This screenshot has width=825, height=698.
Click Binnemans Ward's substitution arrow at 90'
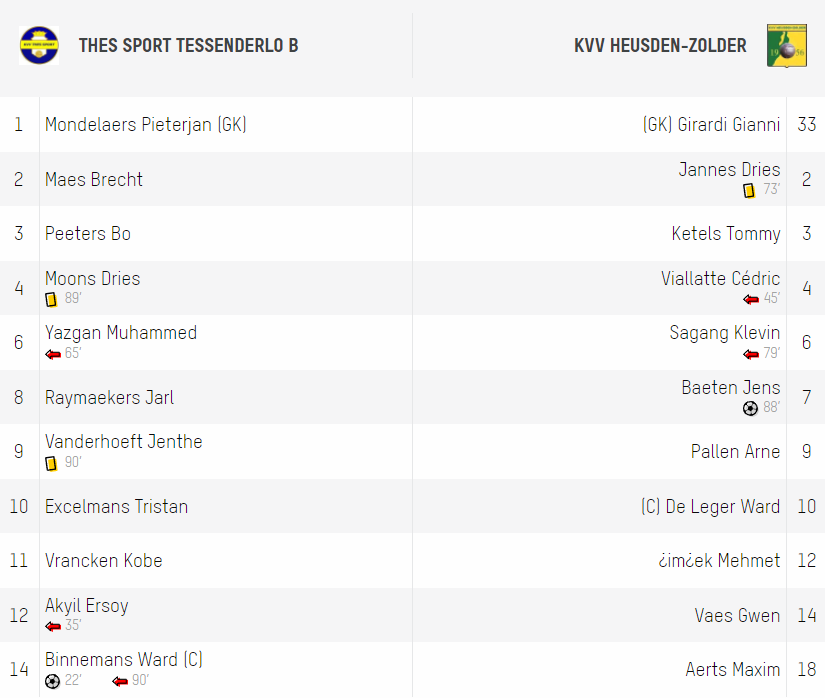(x=120, y=682)
